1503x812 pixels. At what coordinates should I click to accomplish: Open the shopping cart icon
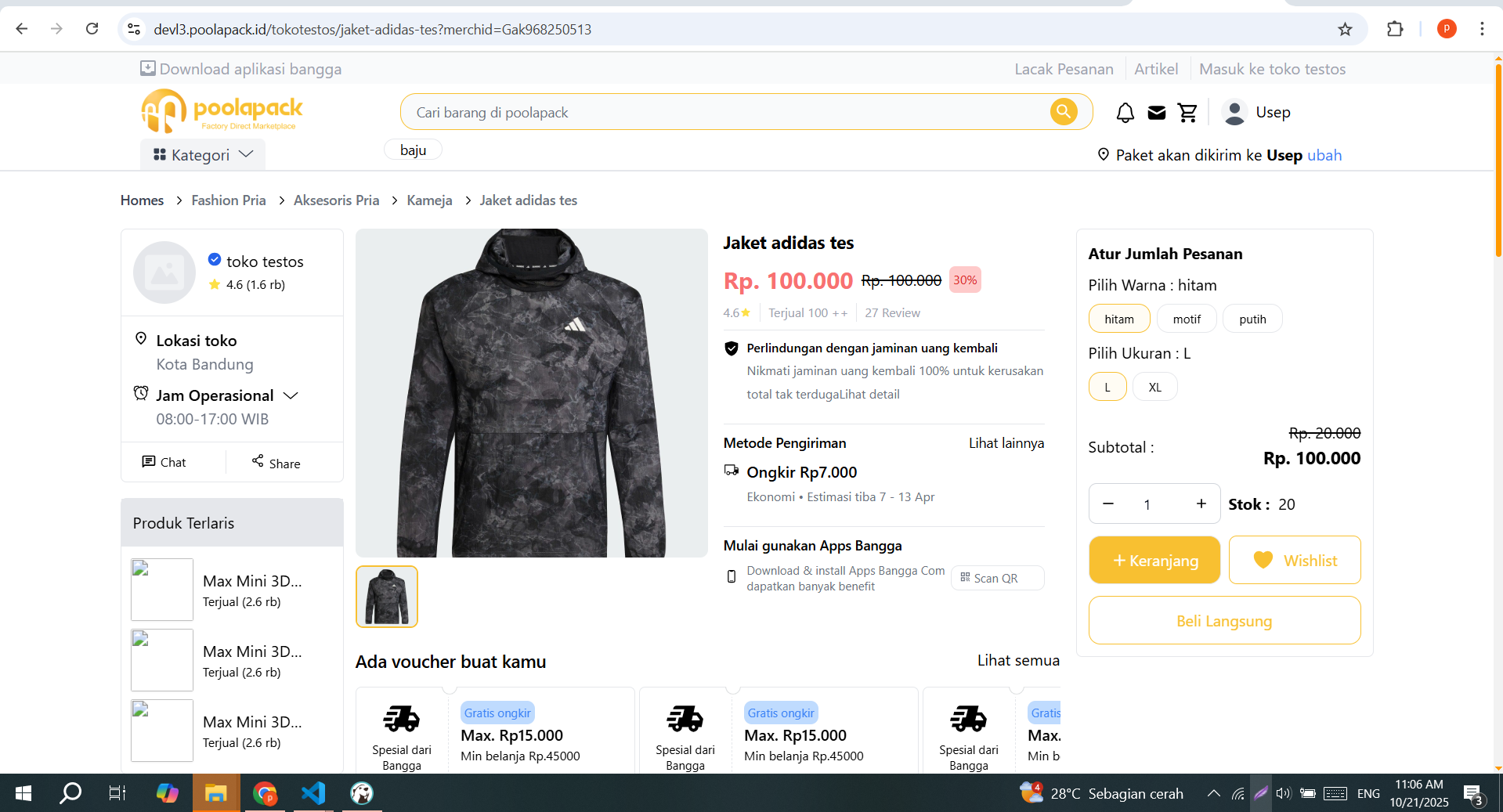click(x=1187, y=114)
